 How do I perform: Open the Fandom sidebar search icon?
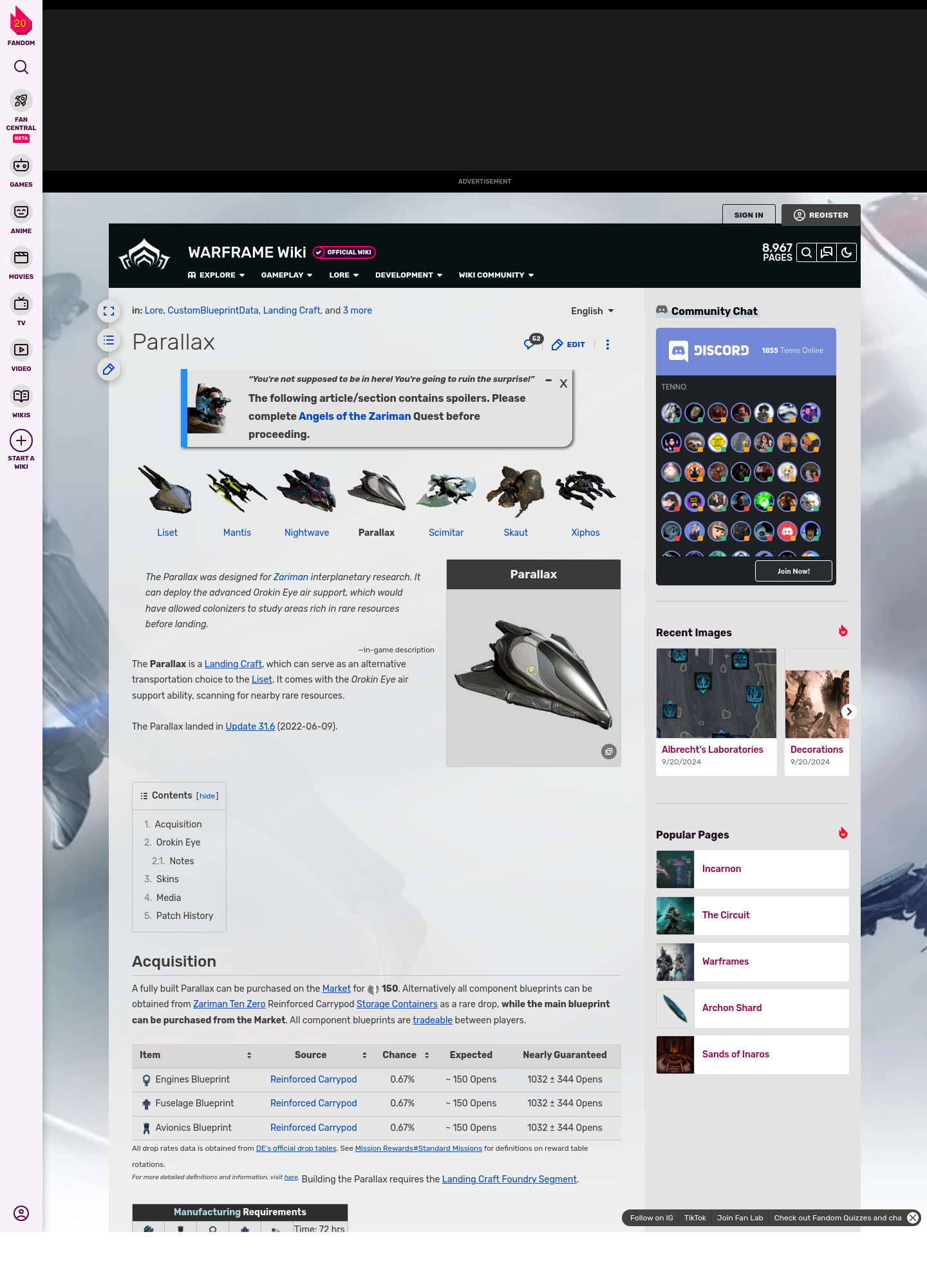pos(21,67)
